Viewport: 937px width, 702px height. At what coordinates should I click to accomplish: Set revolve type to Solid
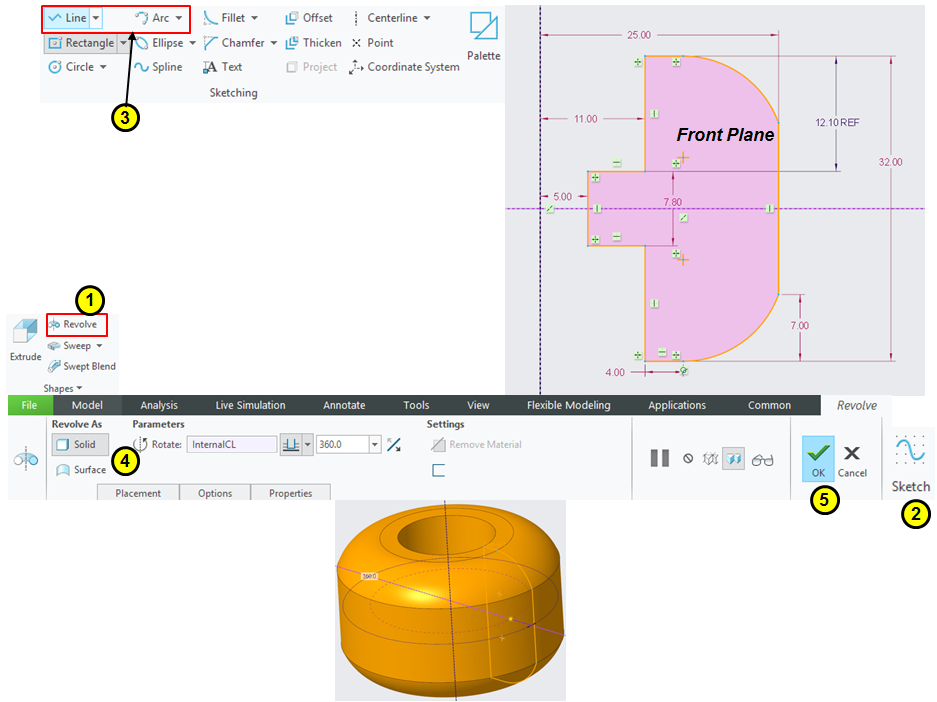[80, 444]
